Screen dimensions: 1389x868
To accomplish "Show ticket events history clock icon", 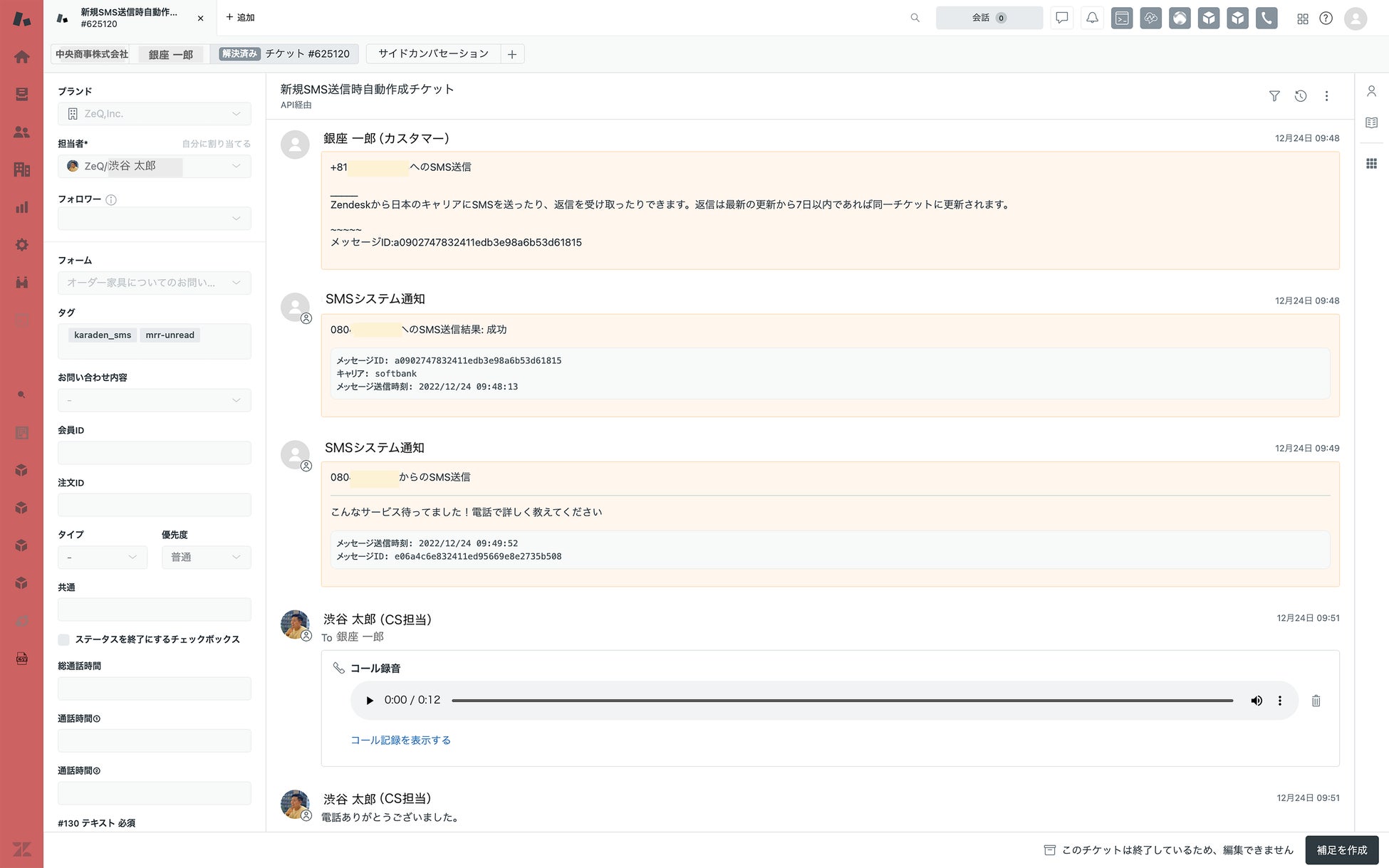I will tap(1300, 96).
